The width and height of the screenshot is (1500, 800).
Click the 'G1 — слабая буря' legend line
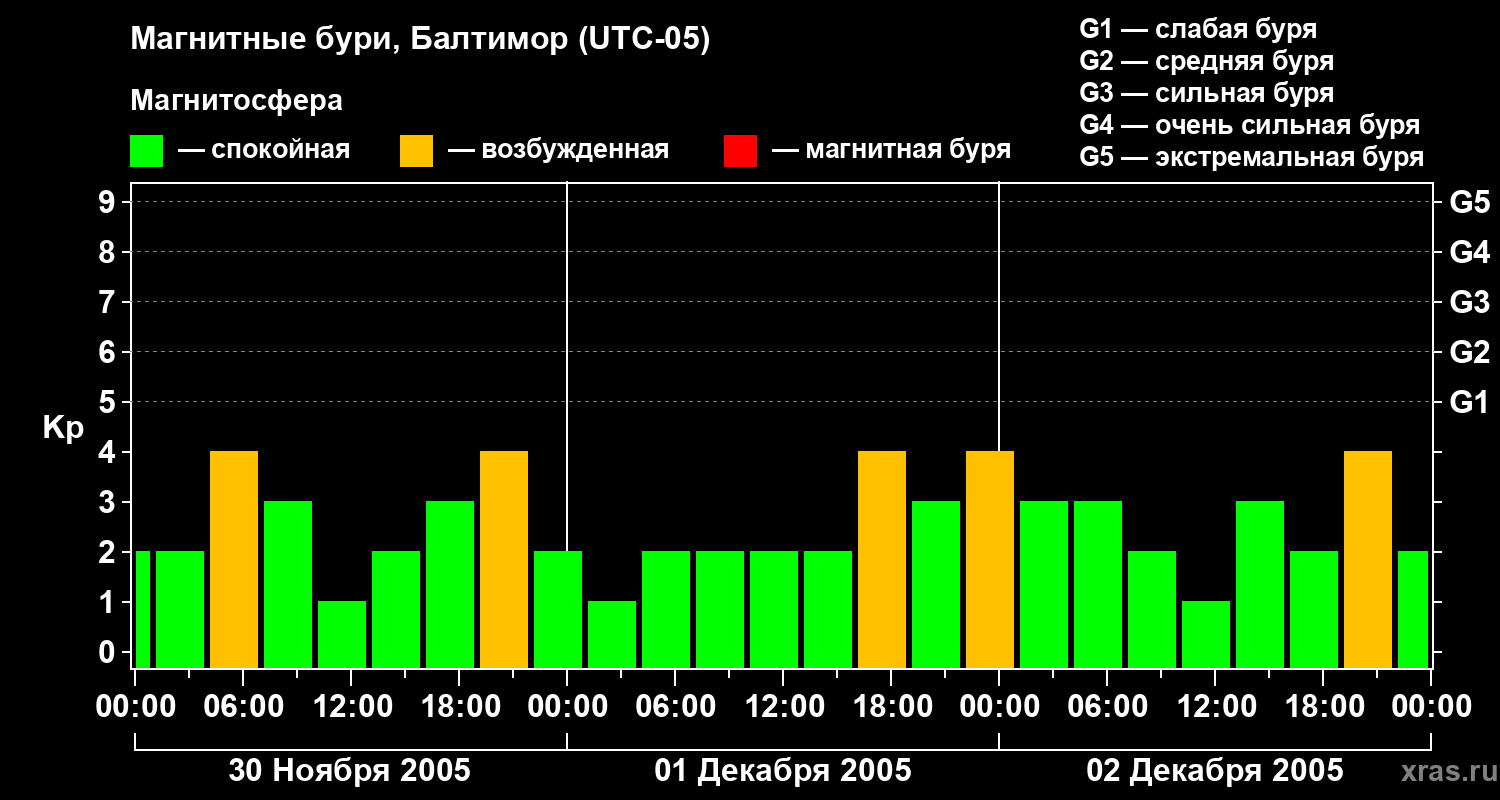(1198, 29)
